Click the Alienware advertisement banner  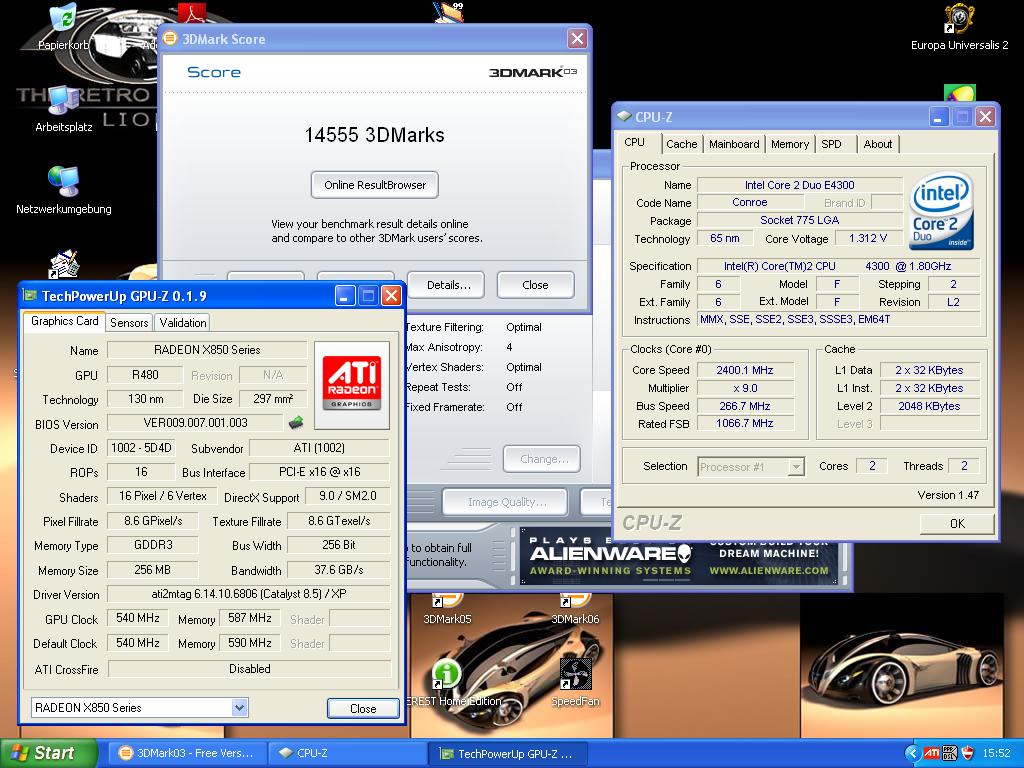pos(679,556)
